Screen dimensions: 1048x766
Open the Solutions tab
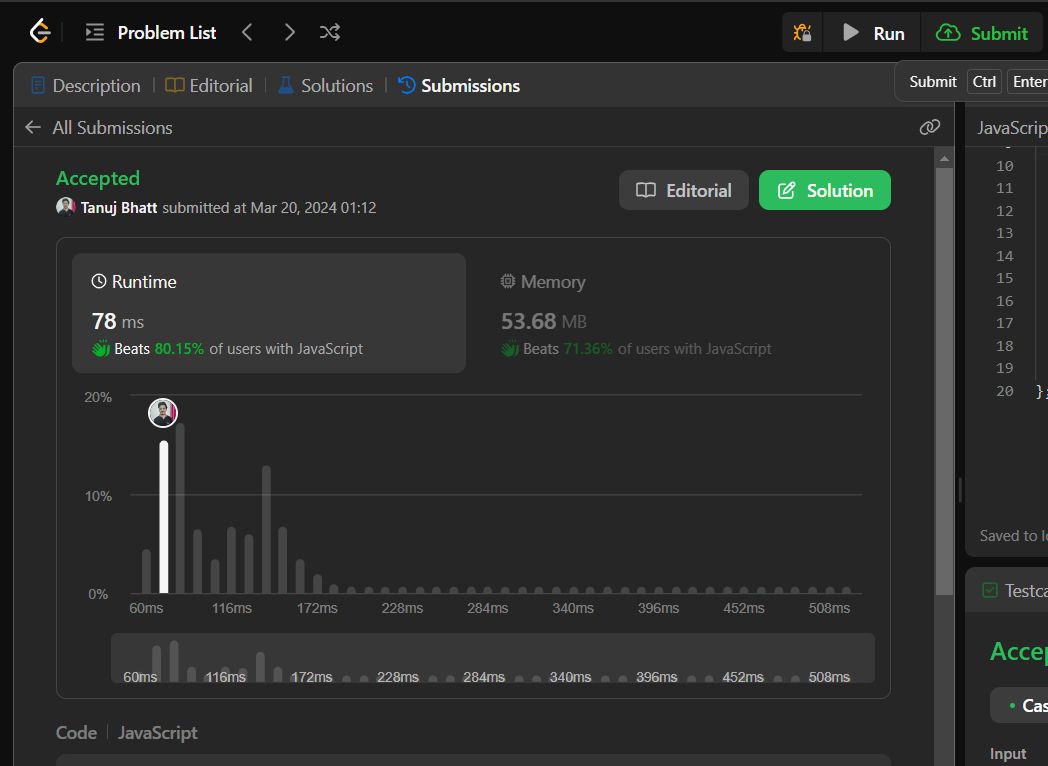point(325,86)
